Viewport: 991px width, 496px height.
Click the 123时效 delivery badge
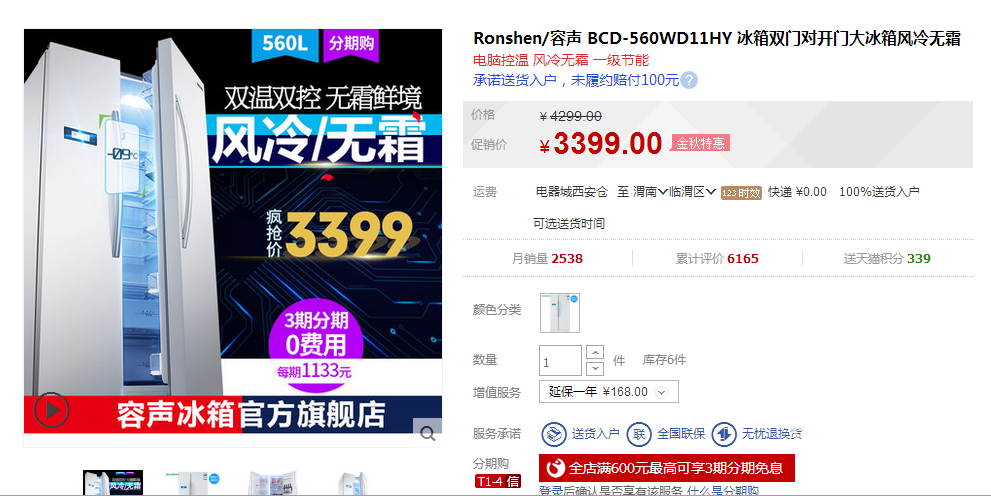point(741,193)
